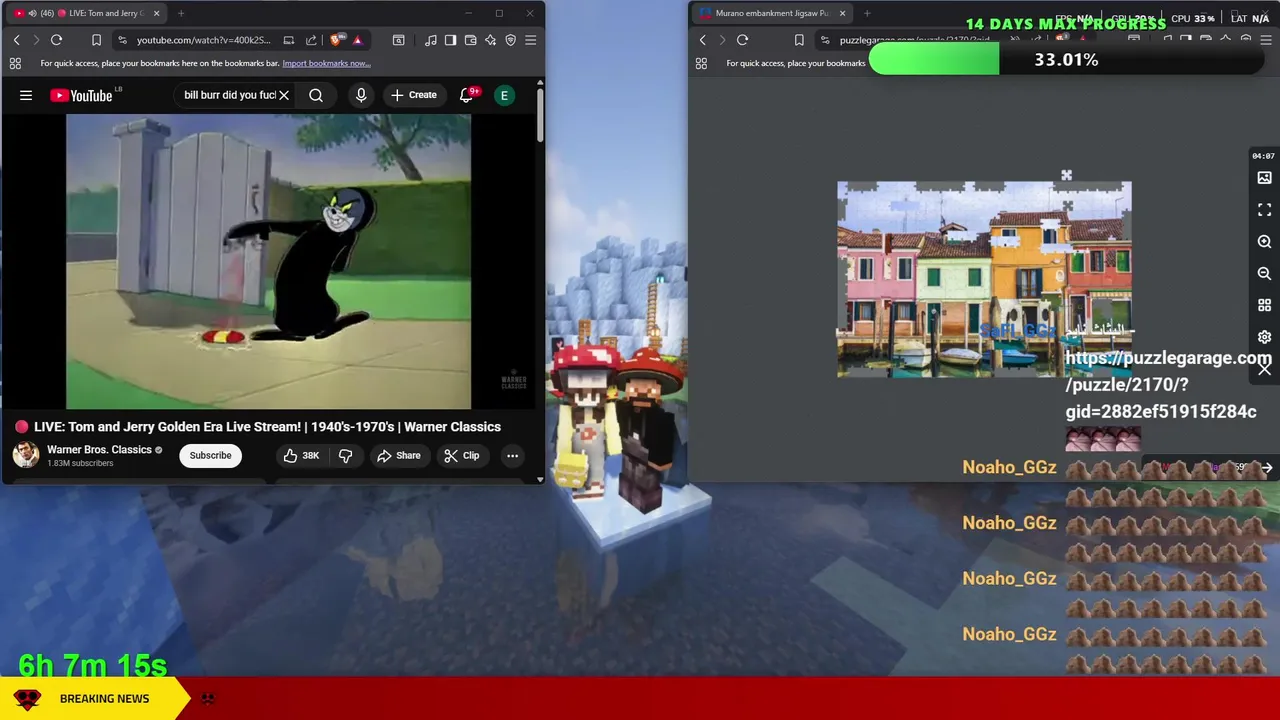Open a new tab in YouTube window
1280x720 pixels.
click(x=181, y=13)
